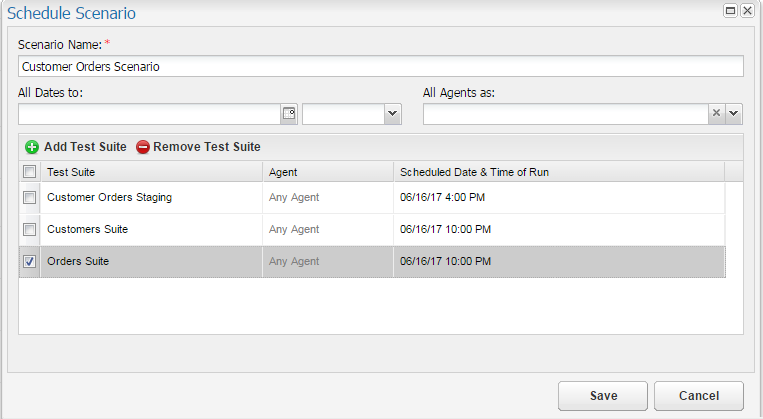This screenshot has width=763, height=419.
Task: Maximize the Schedule Scenario dialog
Action: tap(730, 11)
